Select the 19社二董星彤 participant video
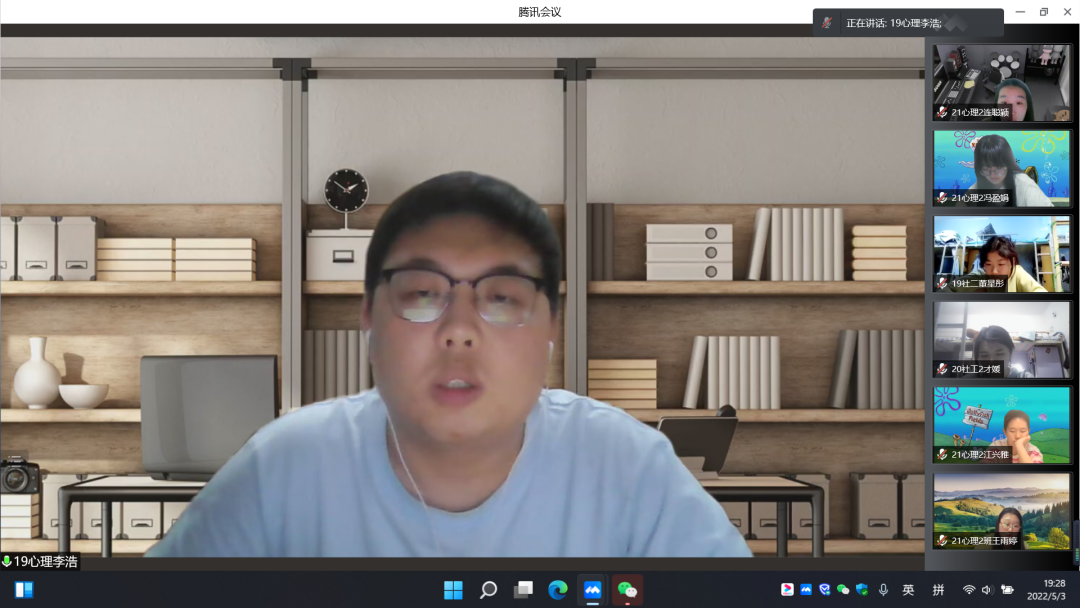The width and height of the screenshot is (1080, 608). pos(1001,254)
